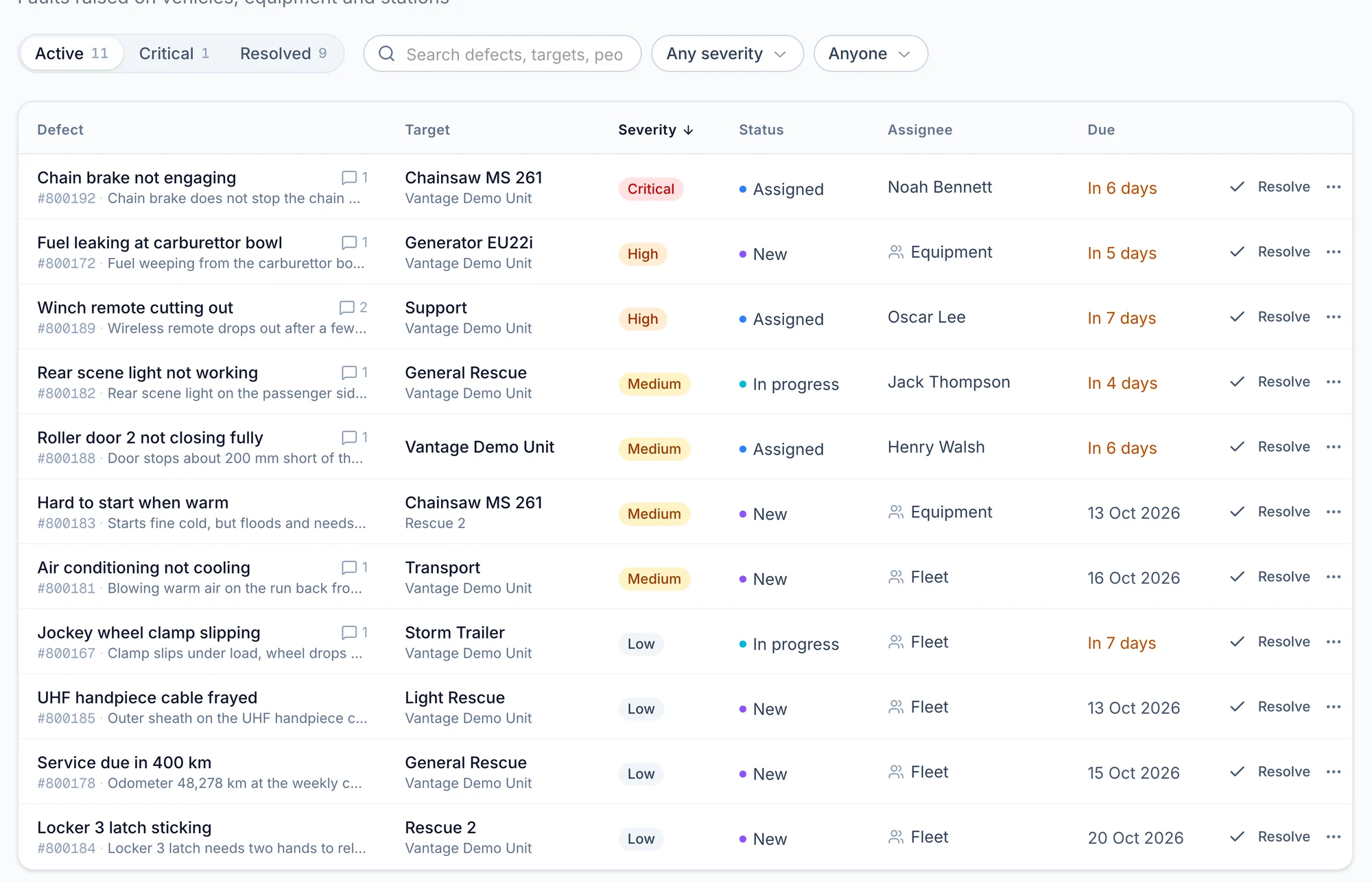Open comments on Roller door 2 not closing fully
This screenshot has height=882, width=1372.
[x=355, y=438]
